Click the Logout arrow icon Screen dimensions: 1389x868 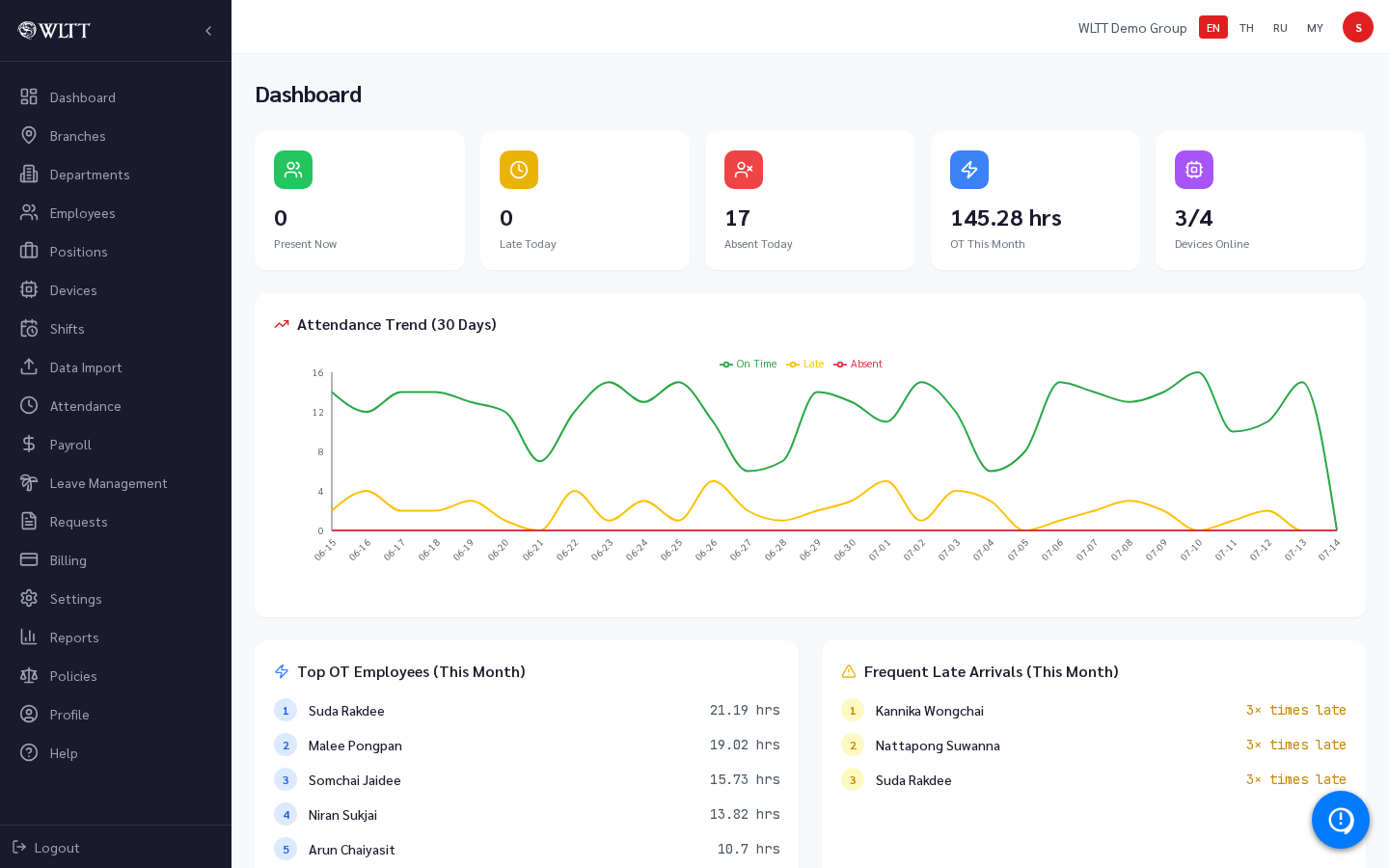tap(19, 847)
